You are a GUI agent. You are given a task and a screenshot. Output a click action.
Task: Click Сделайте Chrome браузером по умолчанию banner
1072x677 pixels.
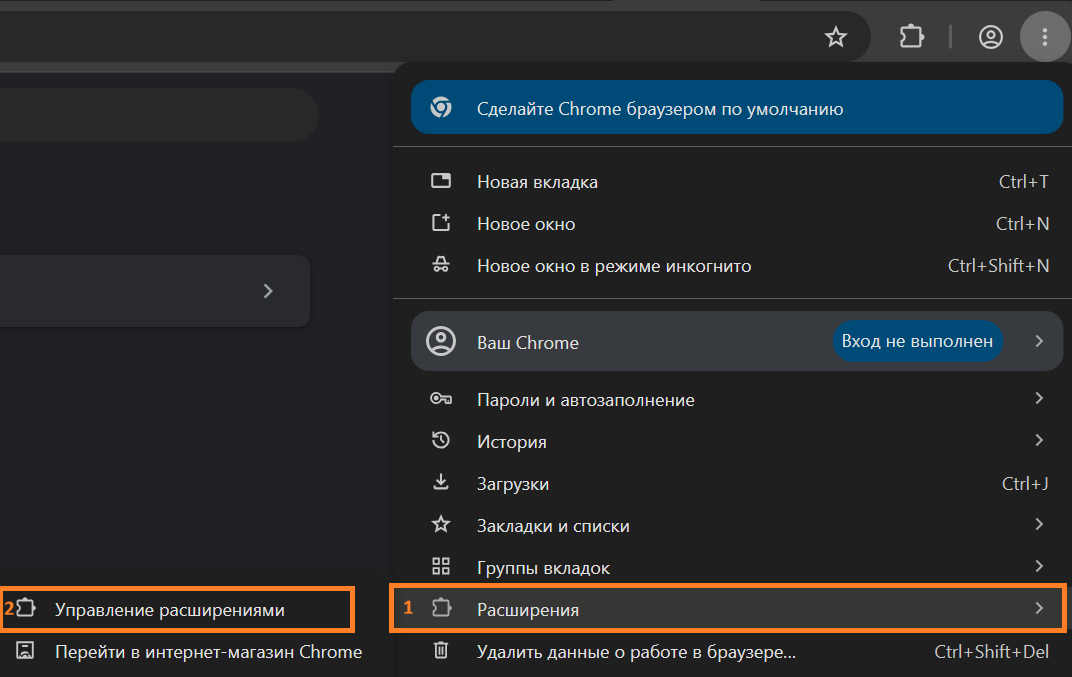(x=737, y=107)
